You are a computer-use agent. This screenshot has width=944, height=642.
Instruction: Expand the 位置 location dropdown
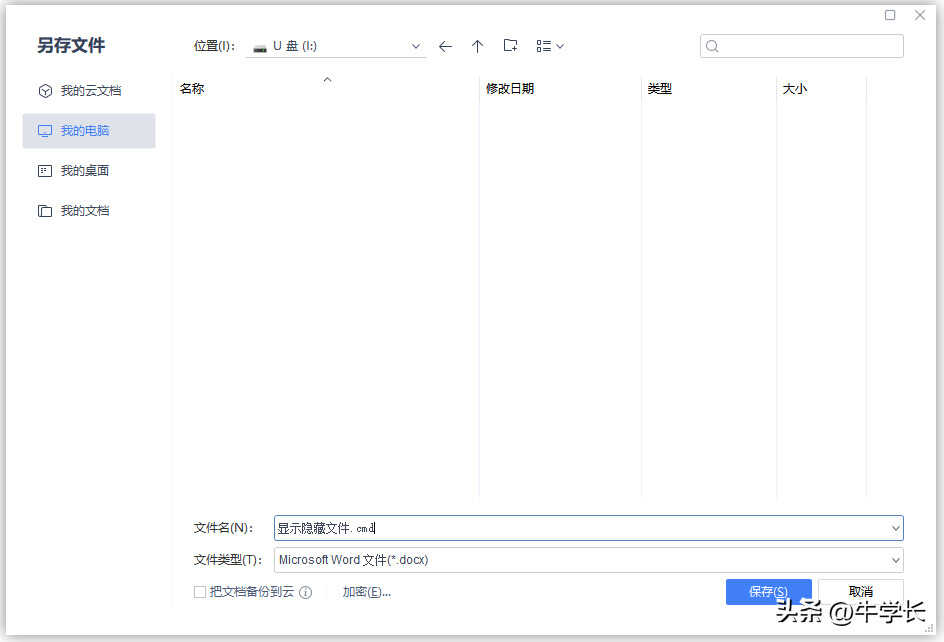pos(415,46)
